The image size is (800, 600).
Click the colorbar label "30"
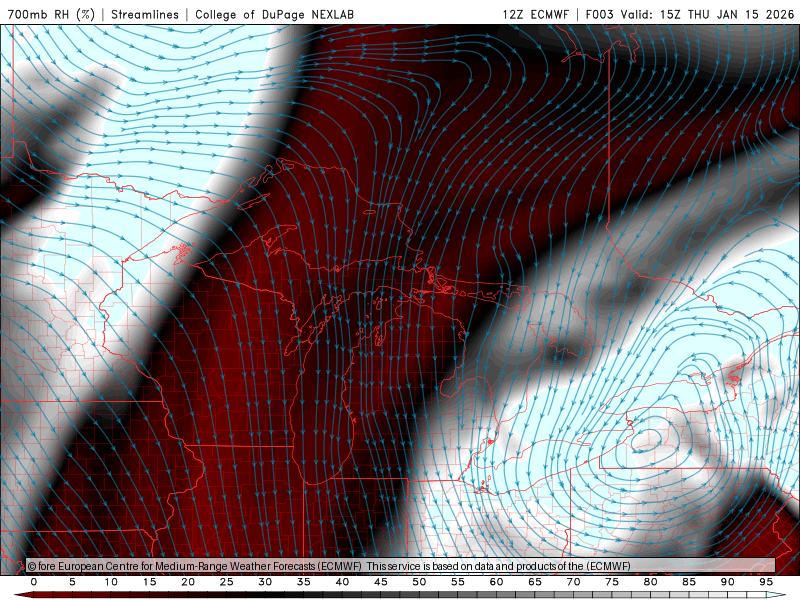click(x=265, y=582)
